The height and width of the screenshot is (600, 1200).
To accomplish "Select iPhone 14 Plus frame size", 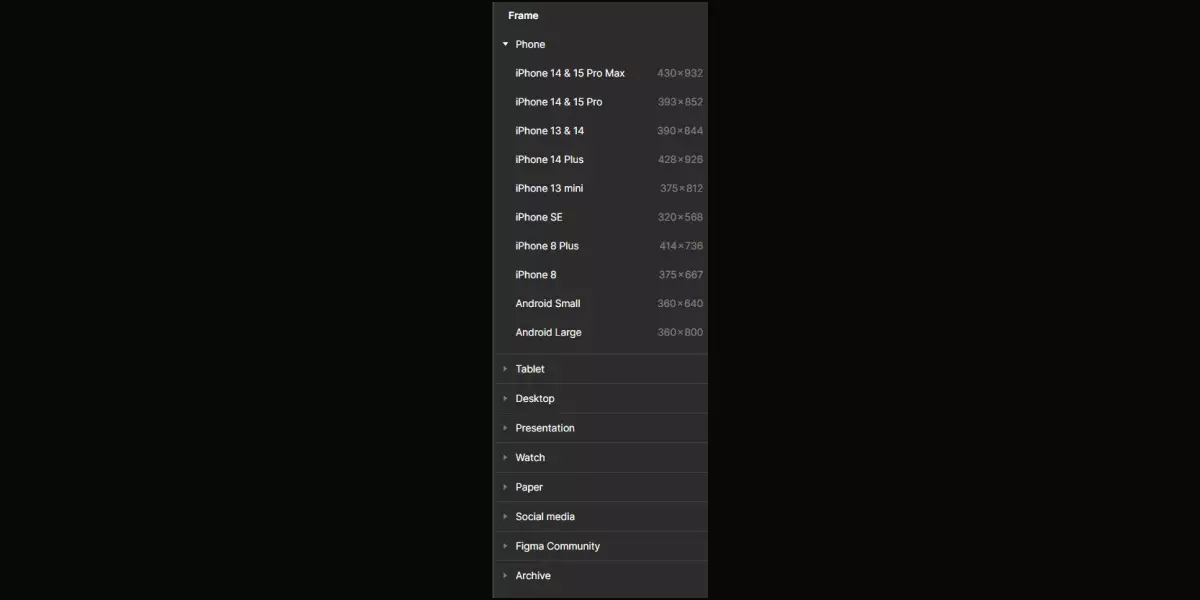I will click(x=600, y=159).
